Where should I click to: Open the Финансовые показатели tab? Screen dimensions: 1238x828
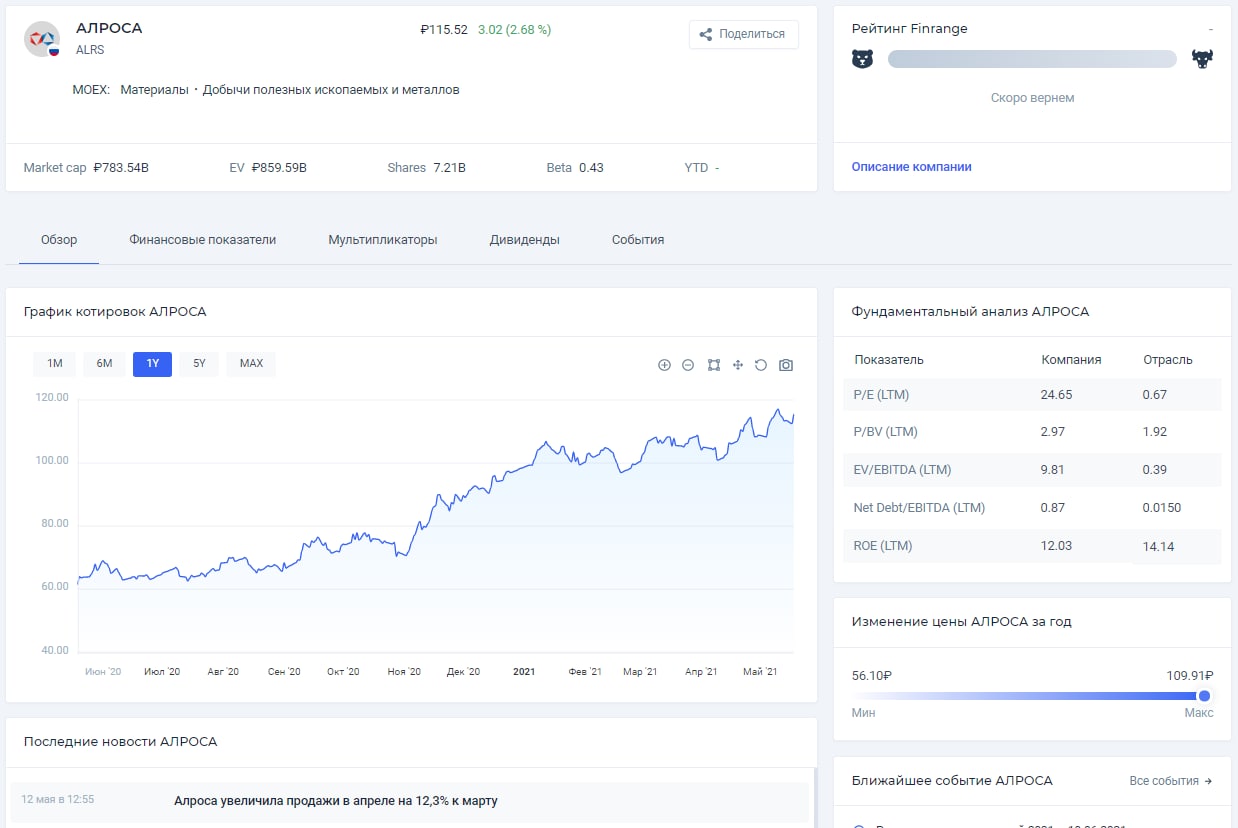click(x=202, y=240)
